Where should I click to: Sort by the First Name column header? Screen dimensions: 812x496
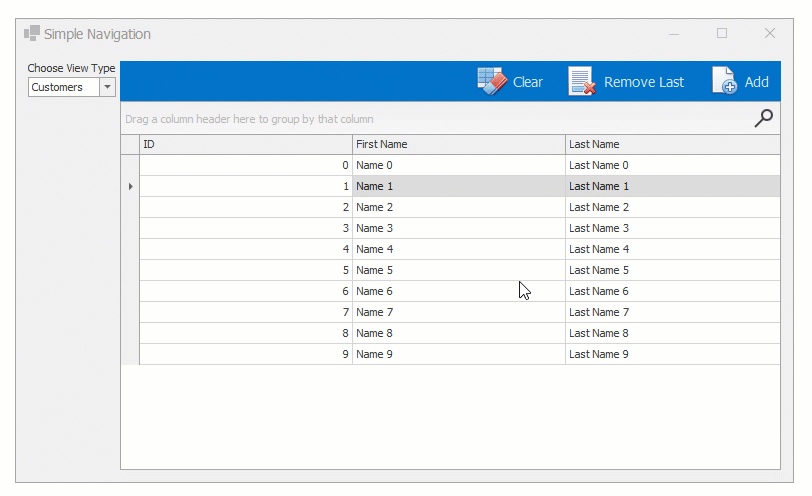click(458, 144)
